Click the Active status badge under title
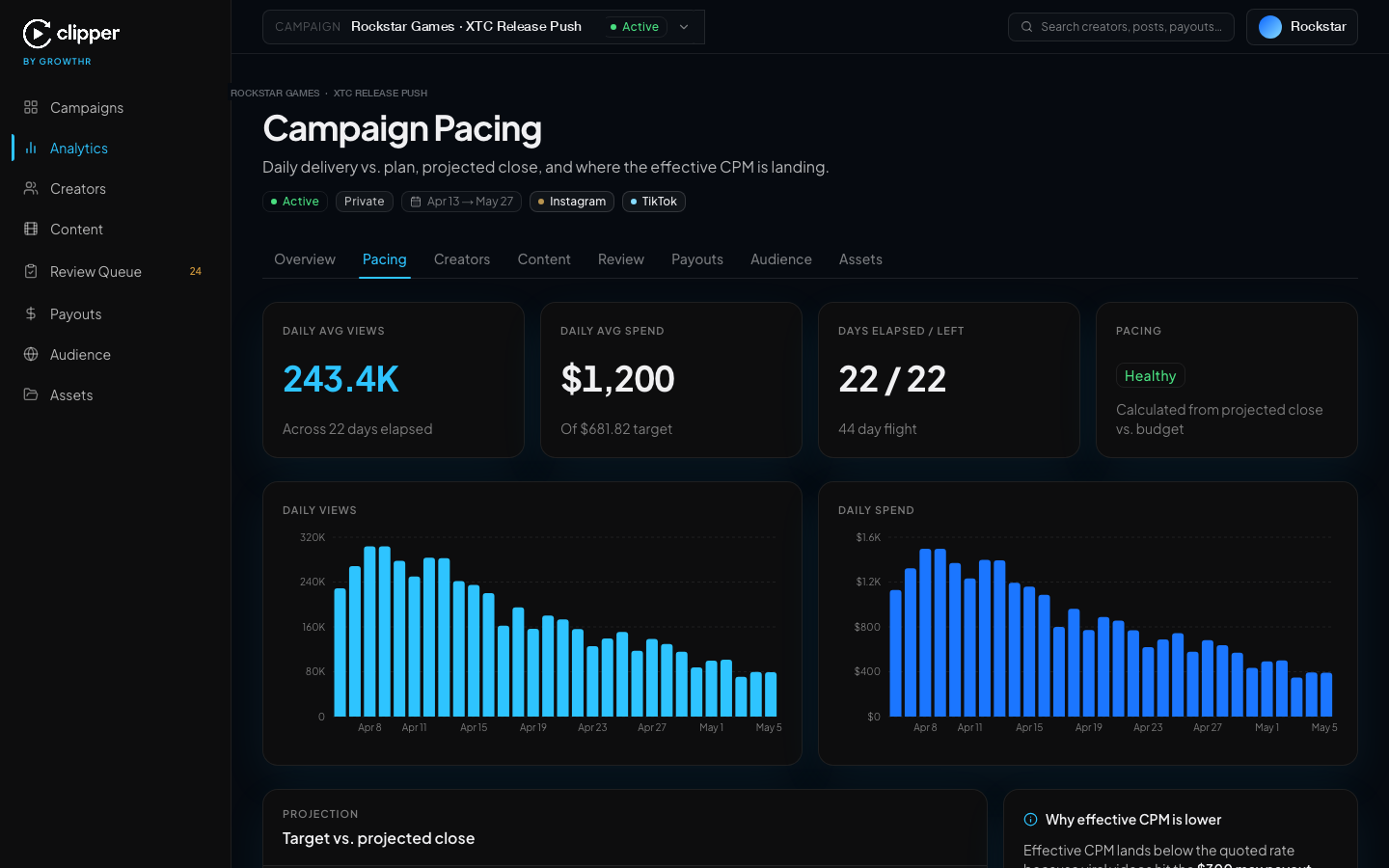 [x=295, y=202]
